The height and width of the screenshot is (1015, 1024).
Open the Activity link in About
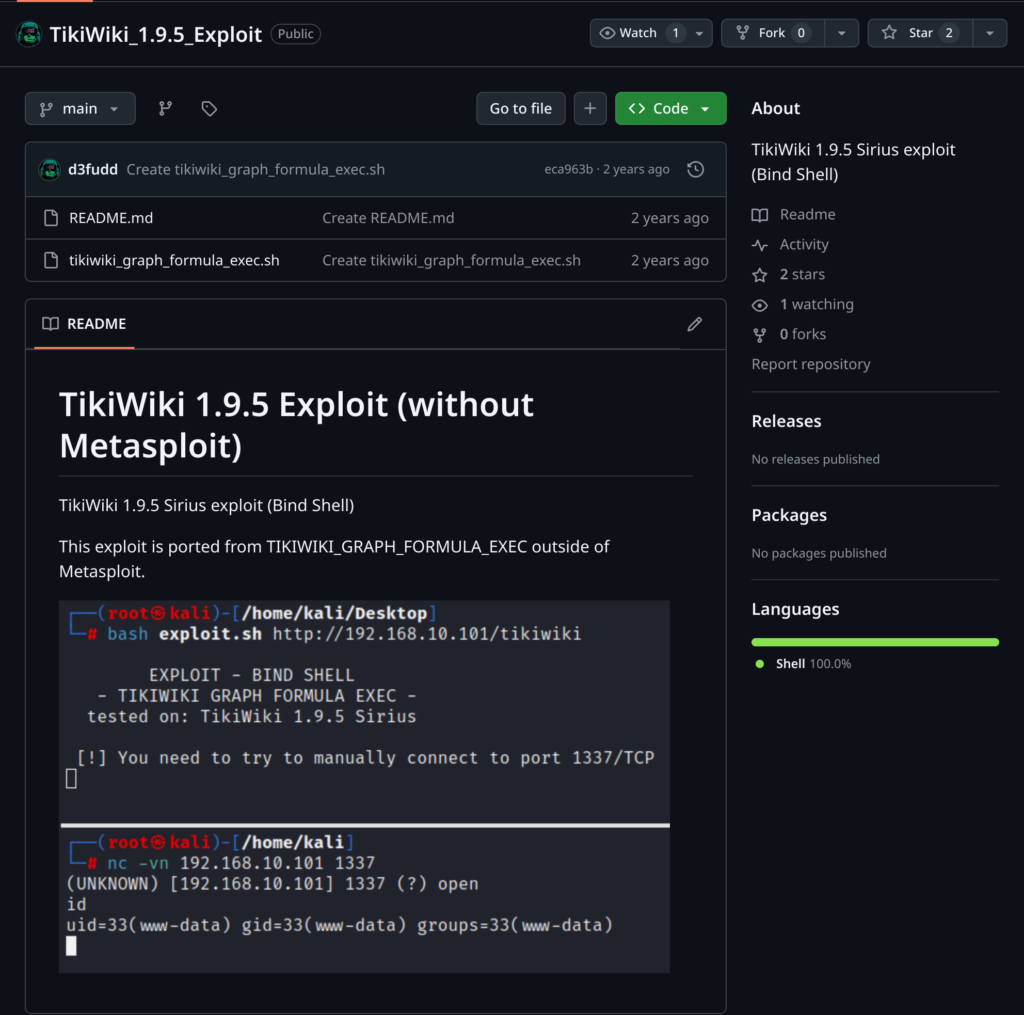804,245
